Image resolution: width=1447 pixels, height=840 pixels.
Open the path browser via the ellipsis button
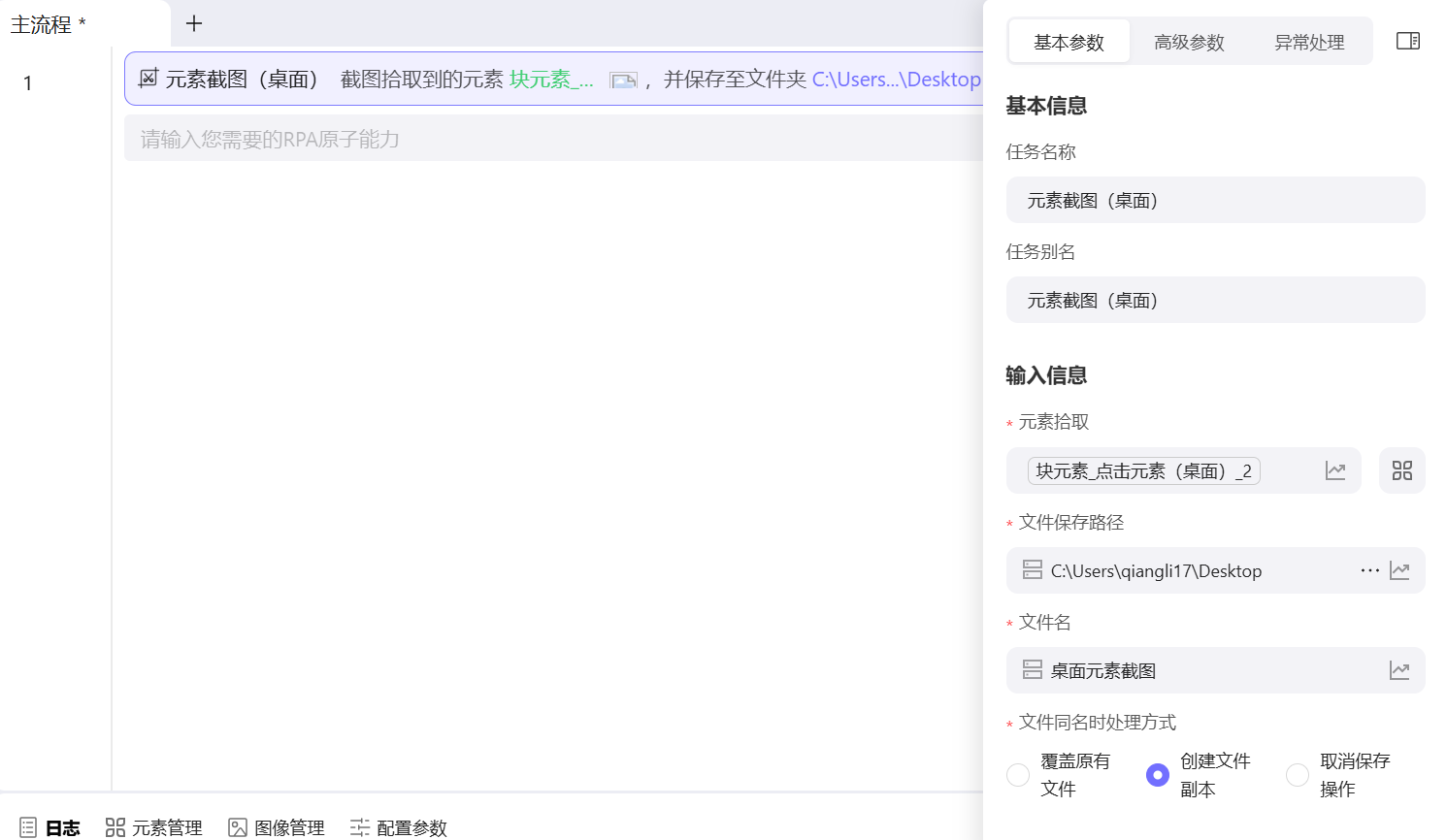tap(1369, 570)
